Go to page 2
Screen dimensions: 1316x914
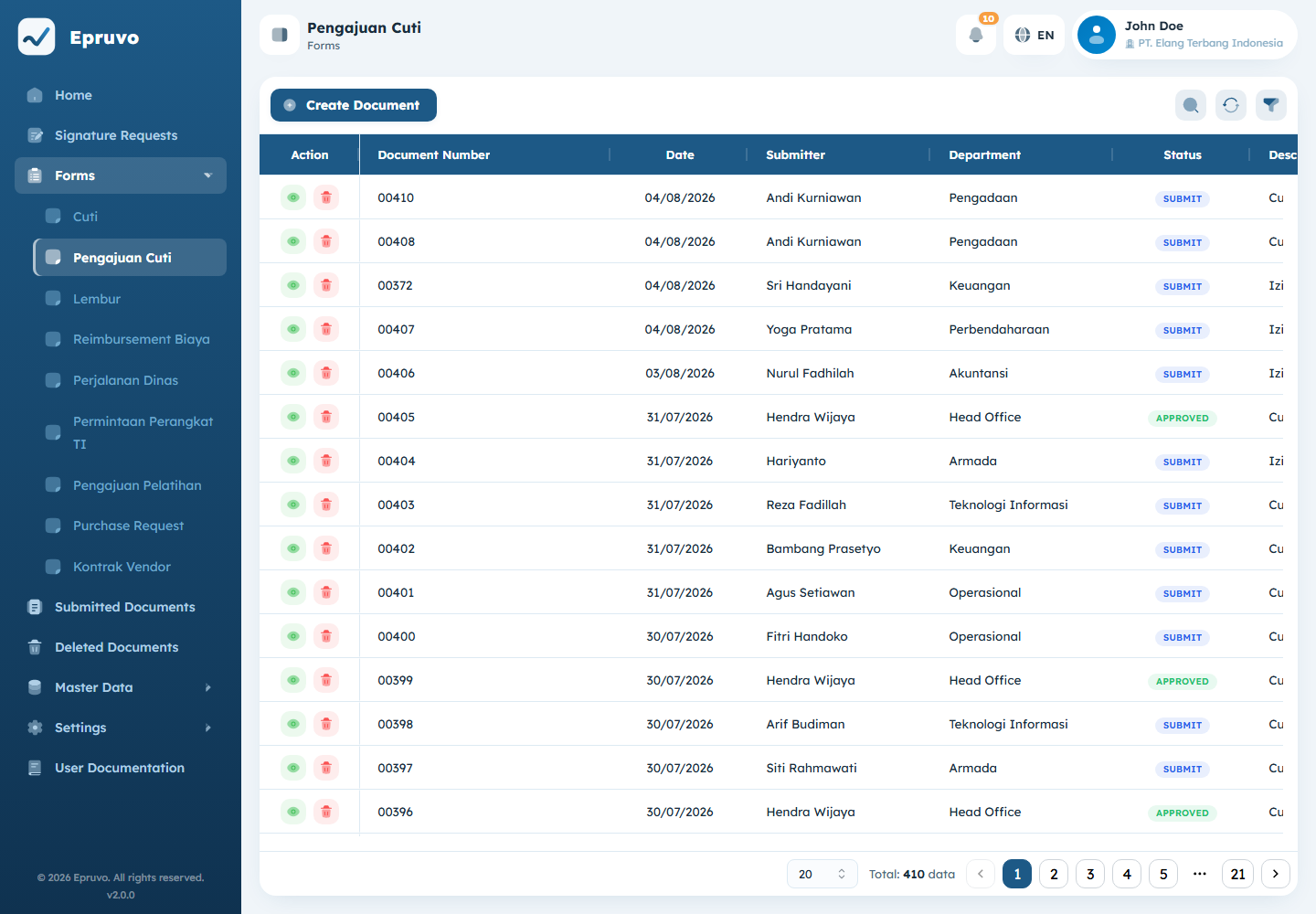point(1054,874)
